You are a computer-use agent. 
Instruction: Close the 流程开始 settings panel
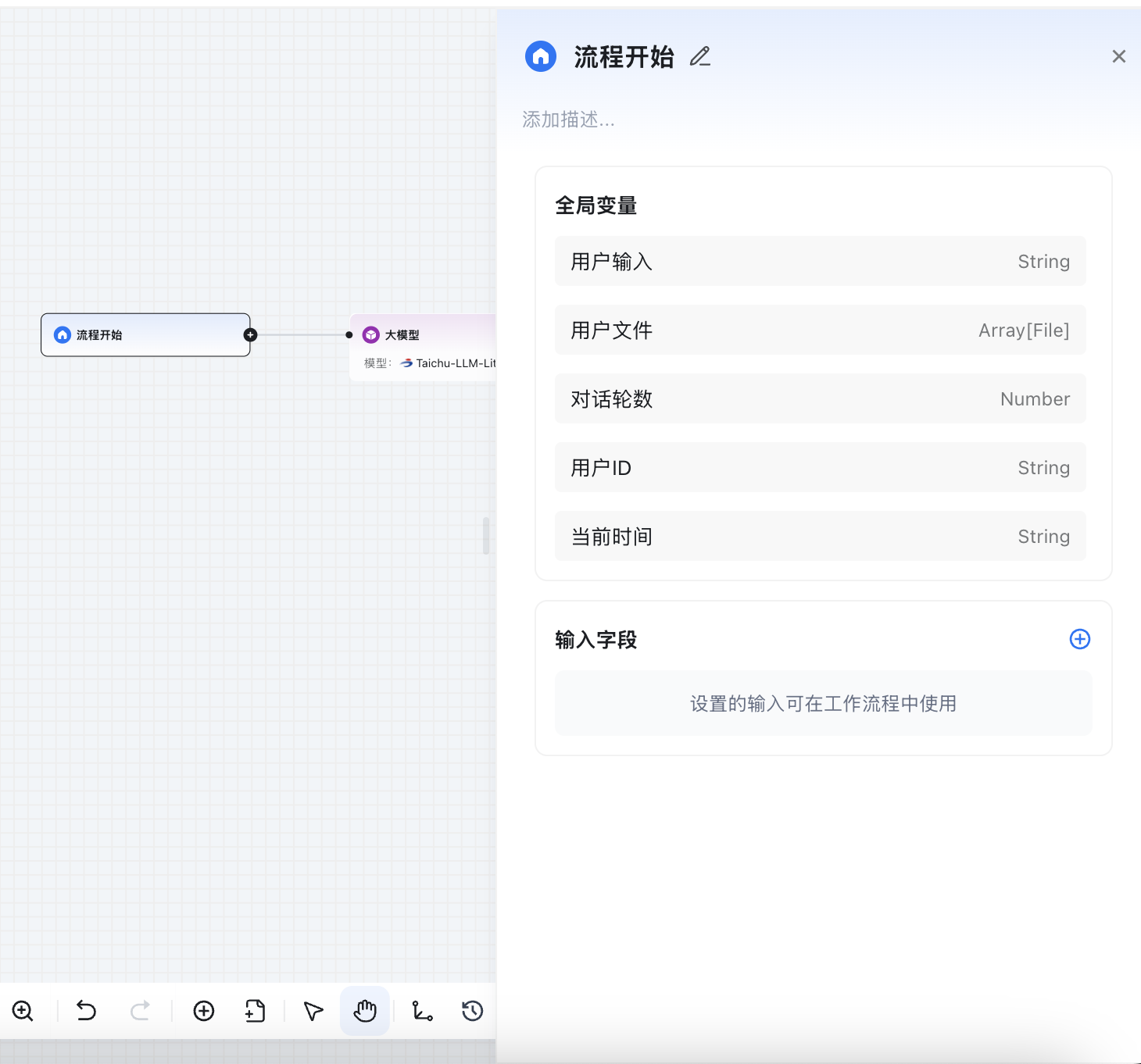pos(1119,56)
